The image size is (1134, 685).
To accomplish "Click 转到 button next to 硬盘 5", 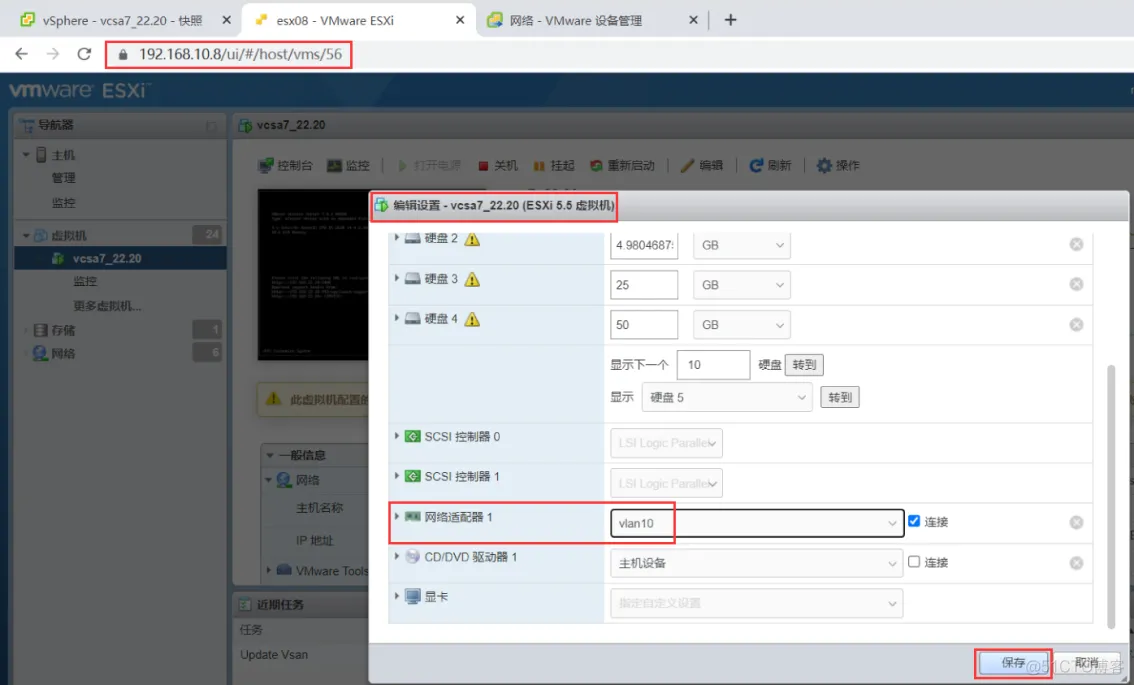I will 840,397.
